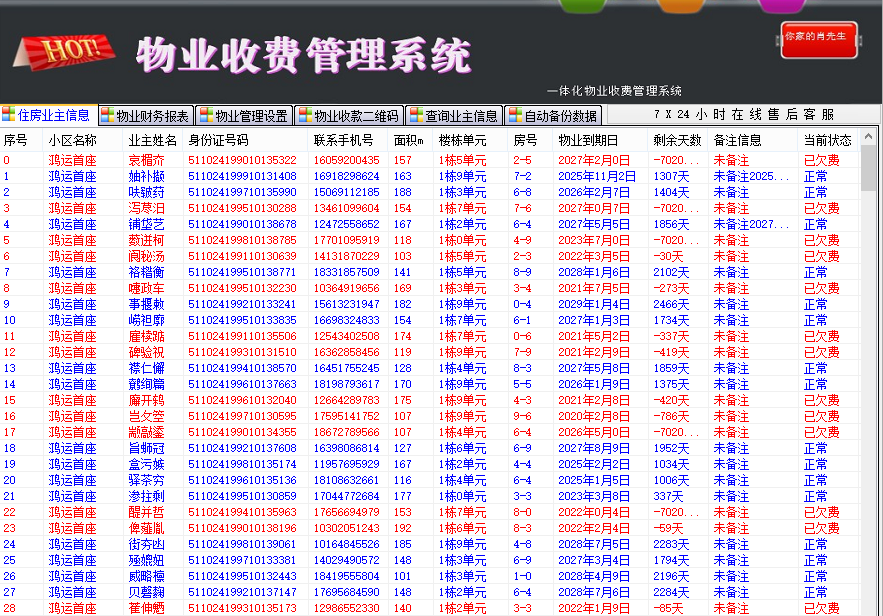Viewport: 883px width, 616px height.
Task: Click the 7x24小时在线售后客服 link
Action: click(744, 115)
